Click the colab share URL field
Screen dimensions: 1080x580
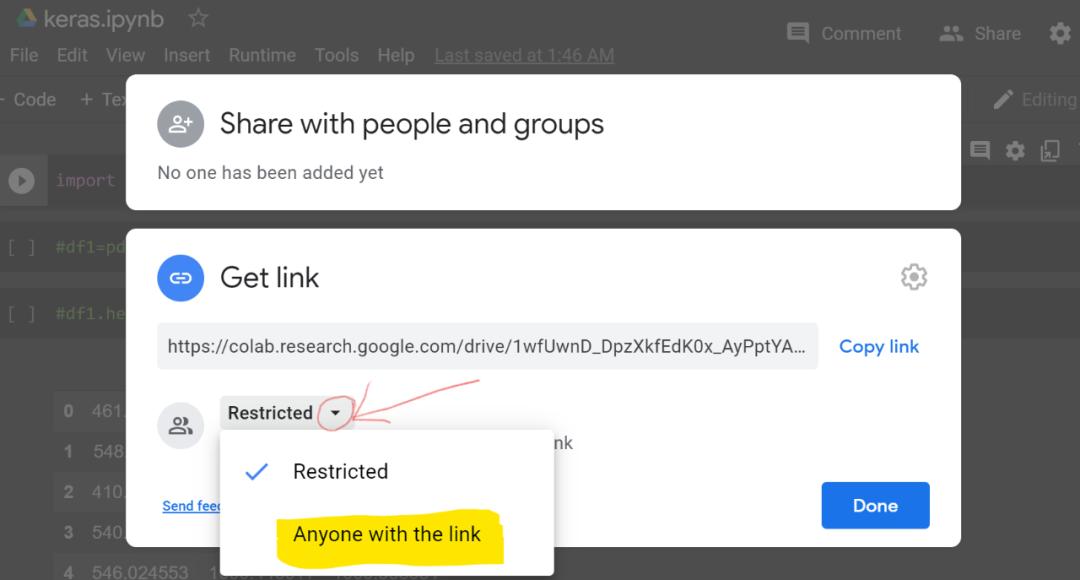(x=488, y=346)
